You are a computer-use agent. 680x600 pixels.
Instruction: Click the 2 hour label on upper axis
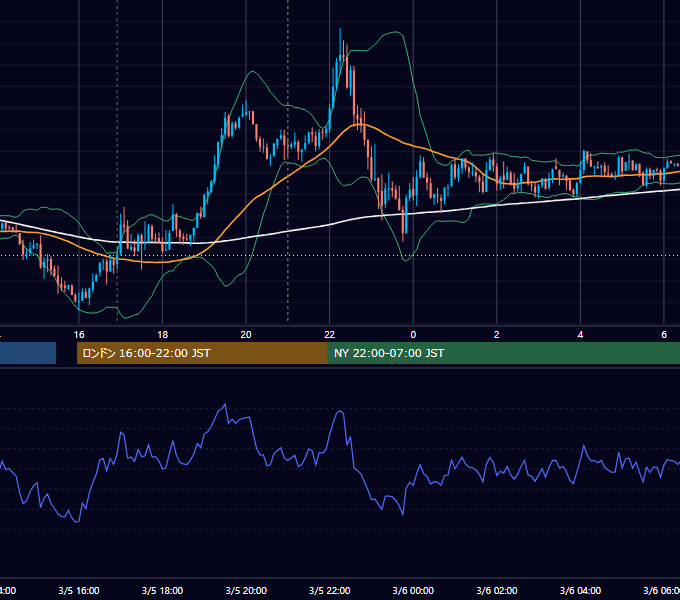(x=497, y=335)
